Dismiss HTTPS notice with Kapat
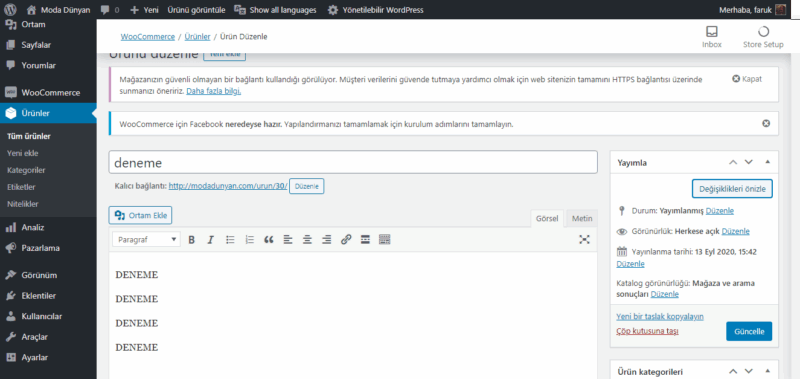Image resolution: width=800 pixels, height=379 pixels. click(x=747, y=79)
